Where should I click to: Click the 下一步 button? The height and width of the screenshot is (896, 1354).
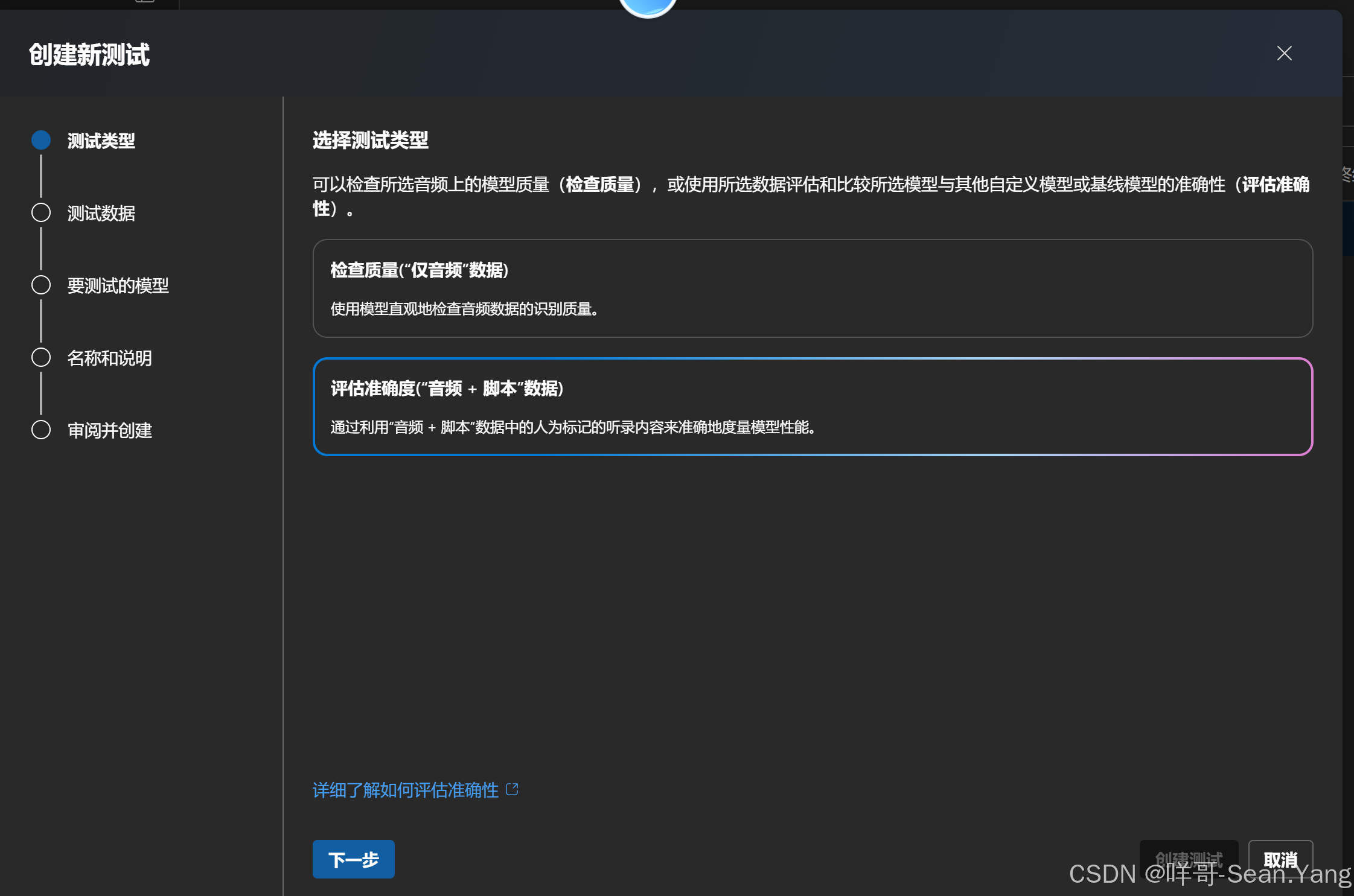pos(353,859)
